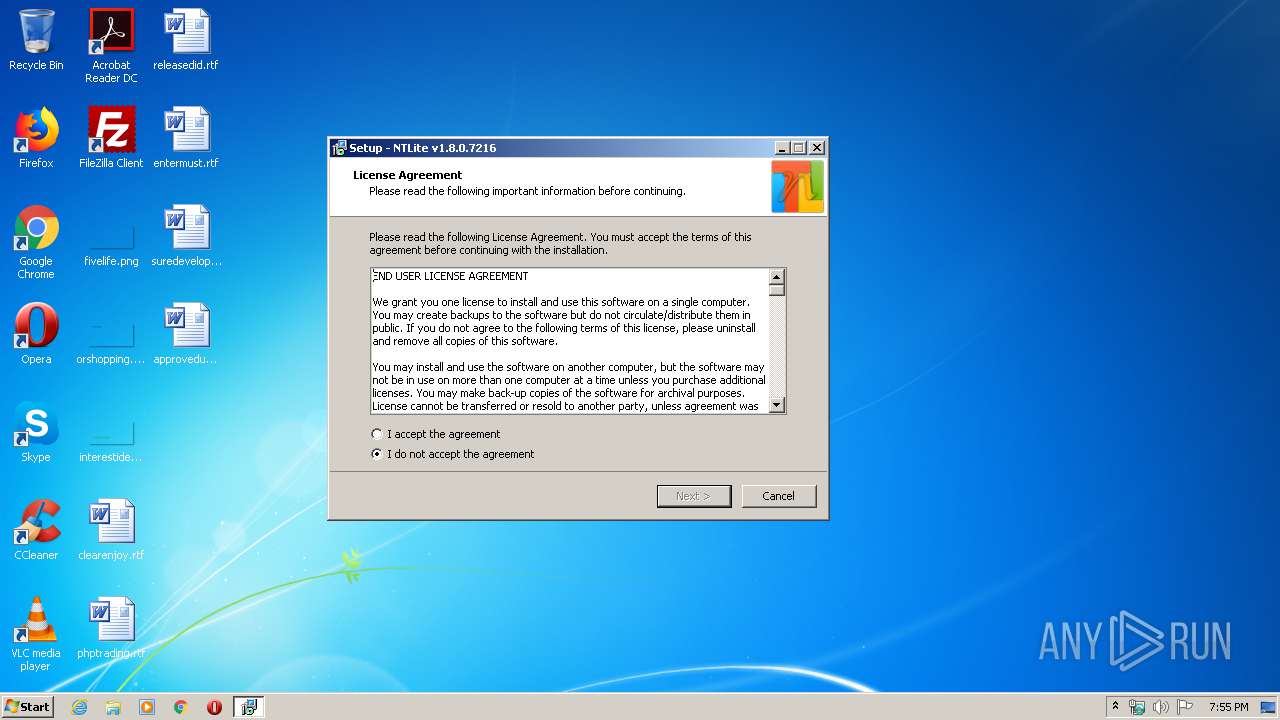
Task: Open Action Center flag tray icon
Action: click(1185, 707)
